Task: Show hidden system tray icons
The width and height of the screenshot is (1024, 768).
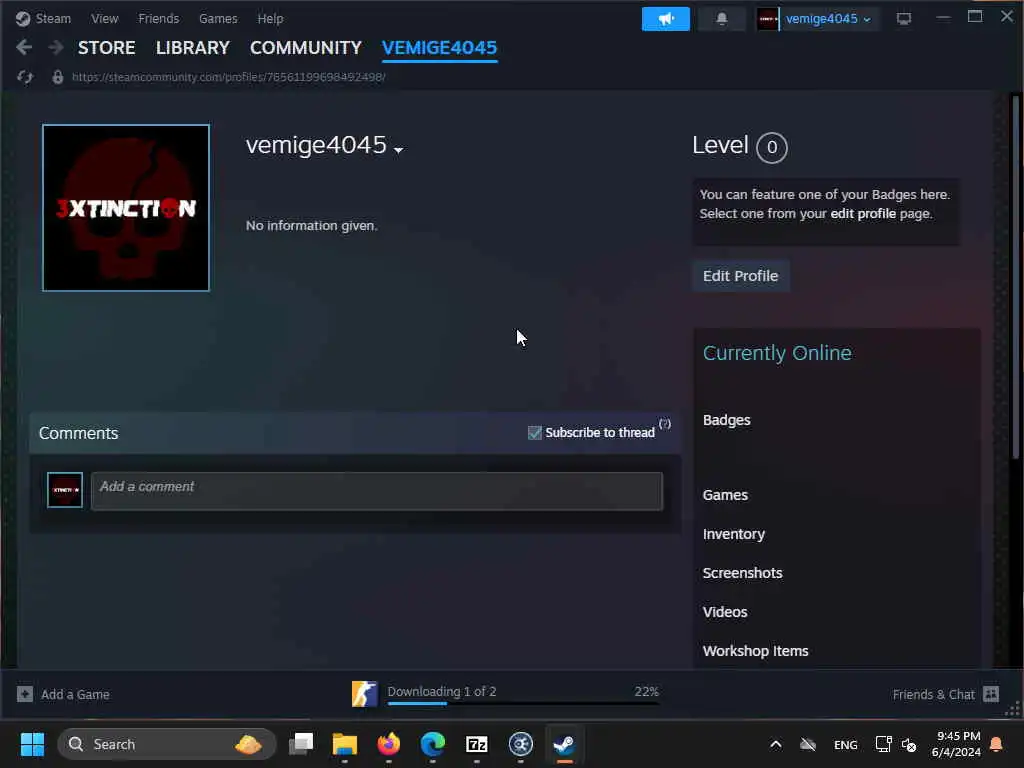Action: pyautogui.click(x=775, y=744)
